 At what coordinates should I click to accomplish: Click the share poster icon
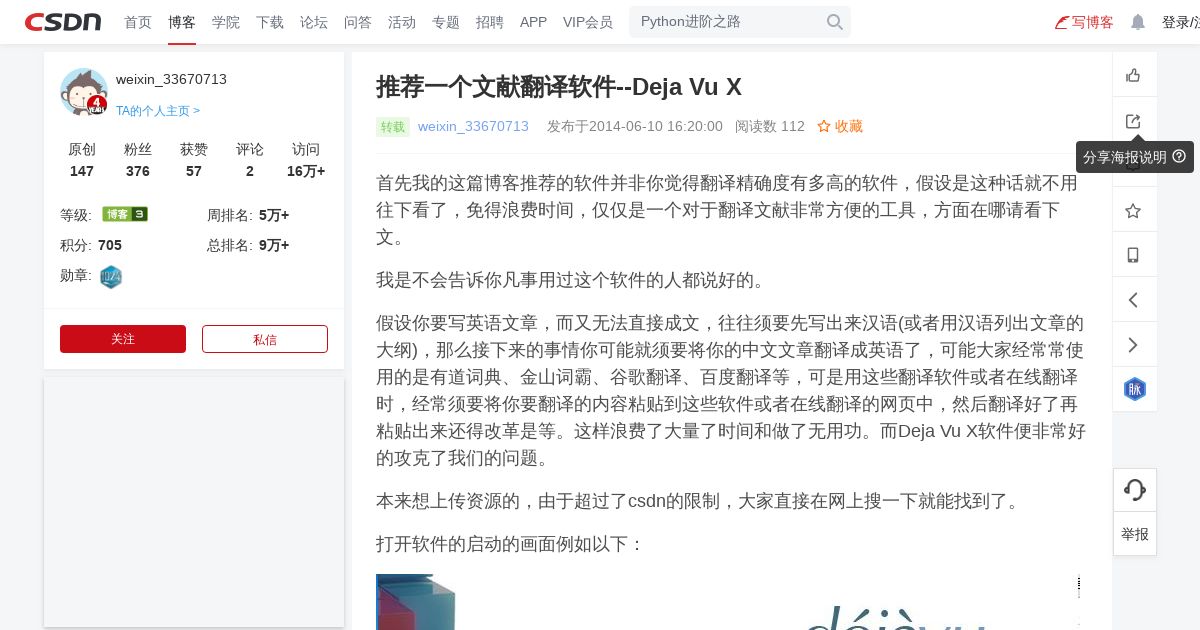[x=1133, y=121]
